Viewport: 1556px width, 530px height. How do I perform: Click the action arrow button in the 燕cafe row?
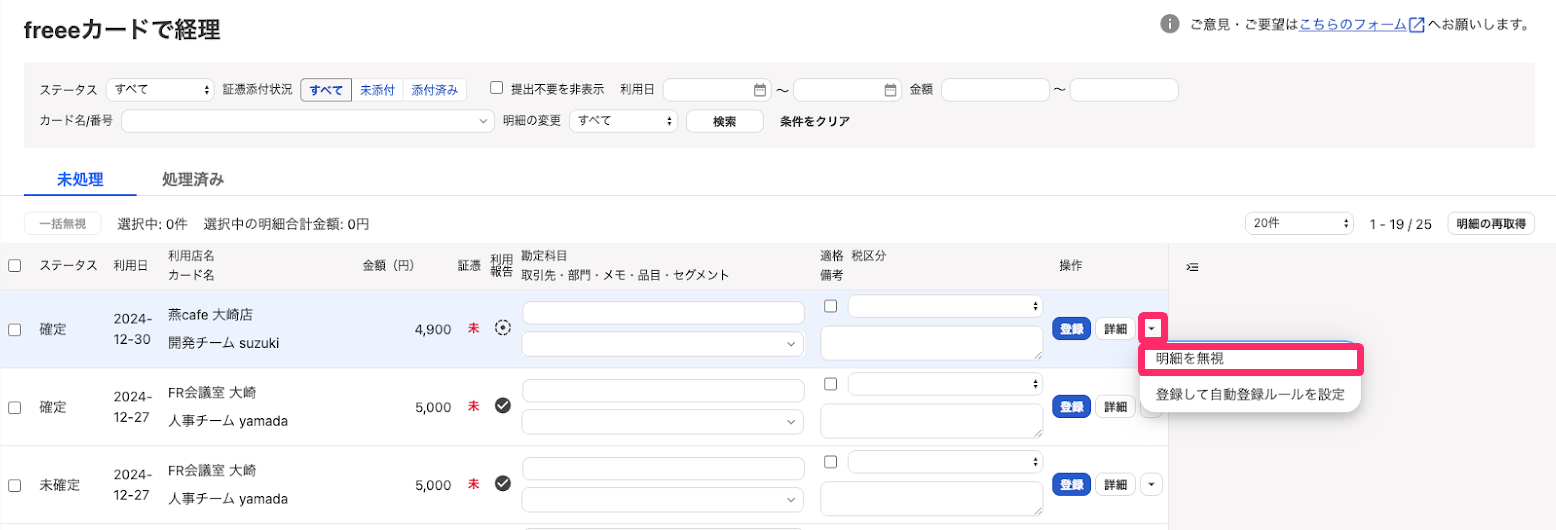tap(1153, 328)
